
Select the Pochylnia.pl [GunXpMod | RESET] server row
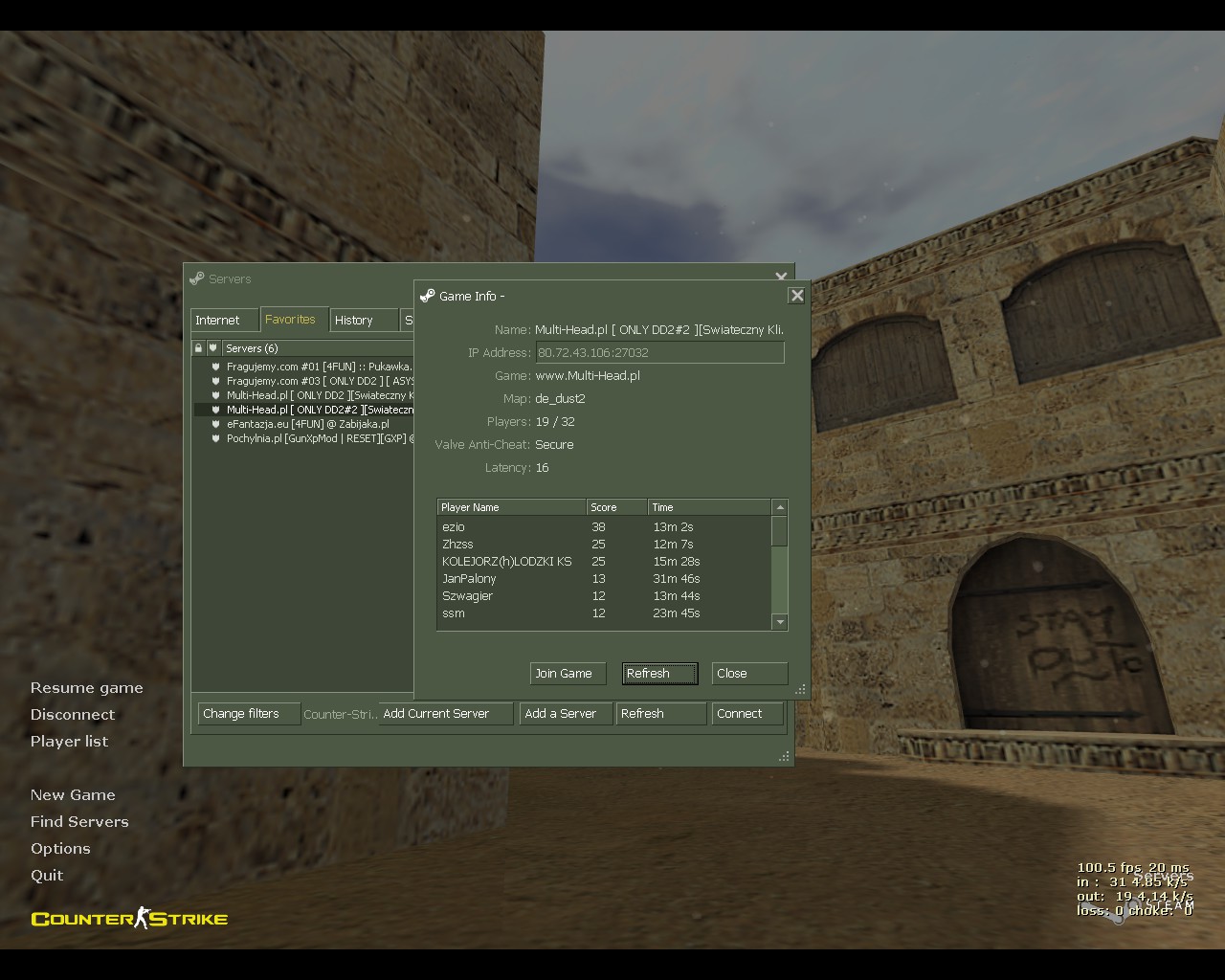(303, 438)
